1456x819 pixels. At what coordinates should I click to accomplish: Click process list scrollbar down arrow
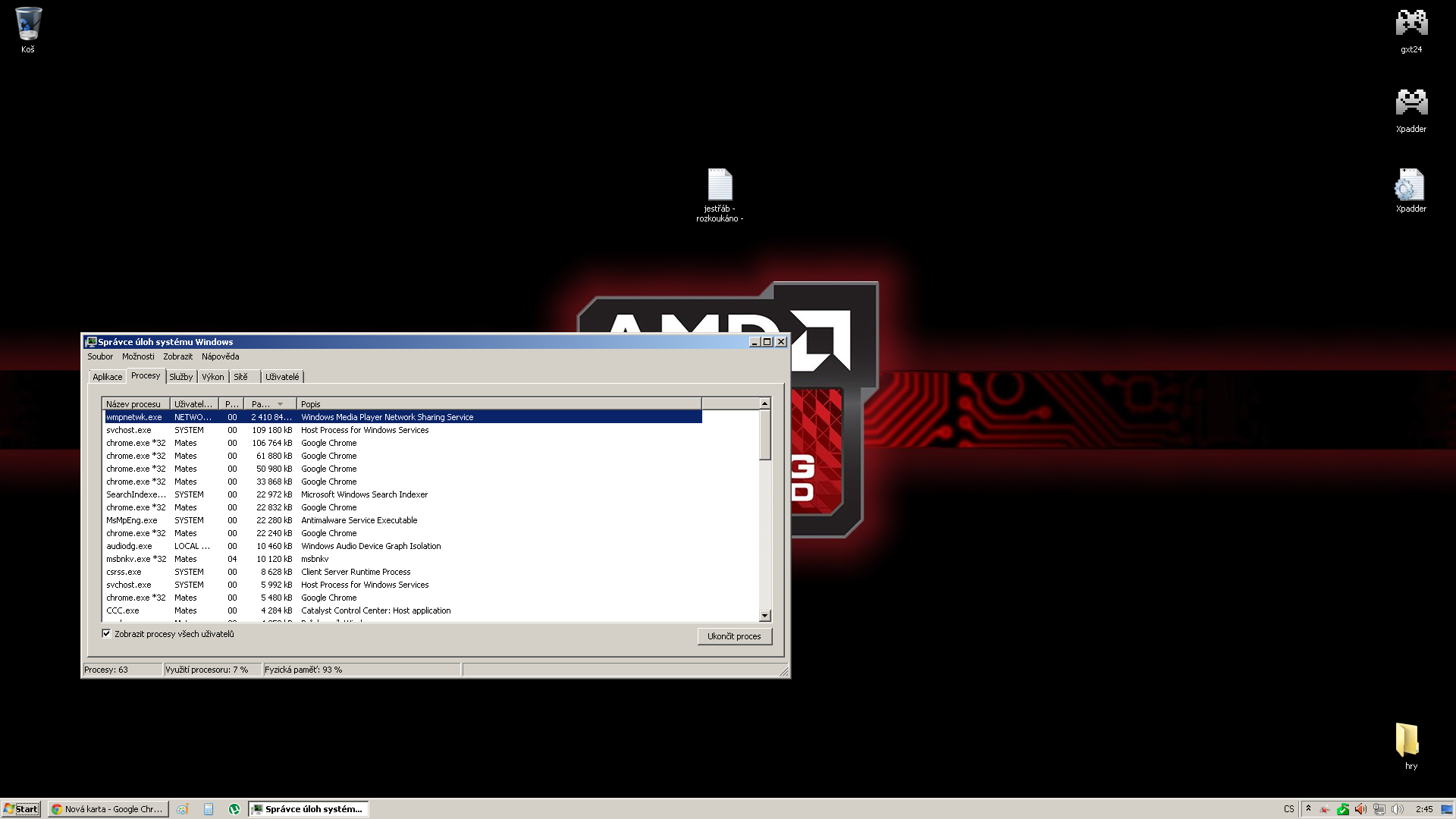(x=764, y=616)
